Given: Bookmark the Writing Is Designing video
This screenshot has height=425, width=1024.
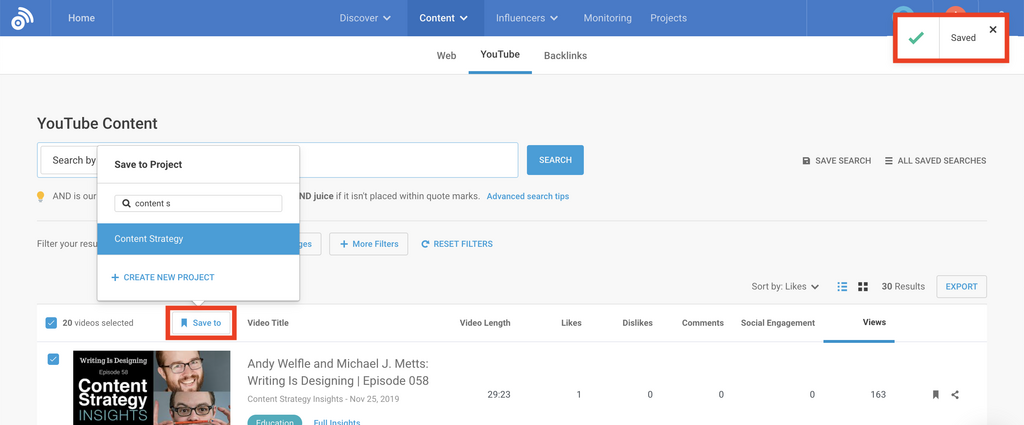Looking at the screenshot, I should [x=936, y=395].
